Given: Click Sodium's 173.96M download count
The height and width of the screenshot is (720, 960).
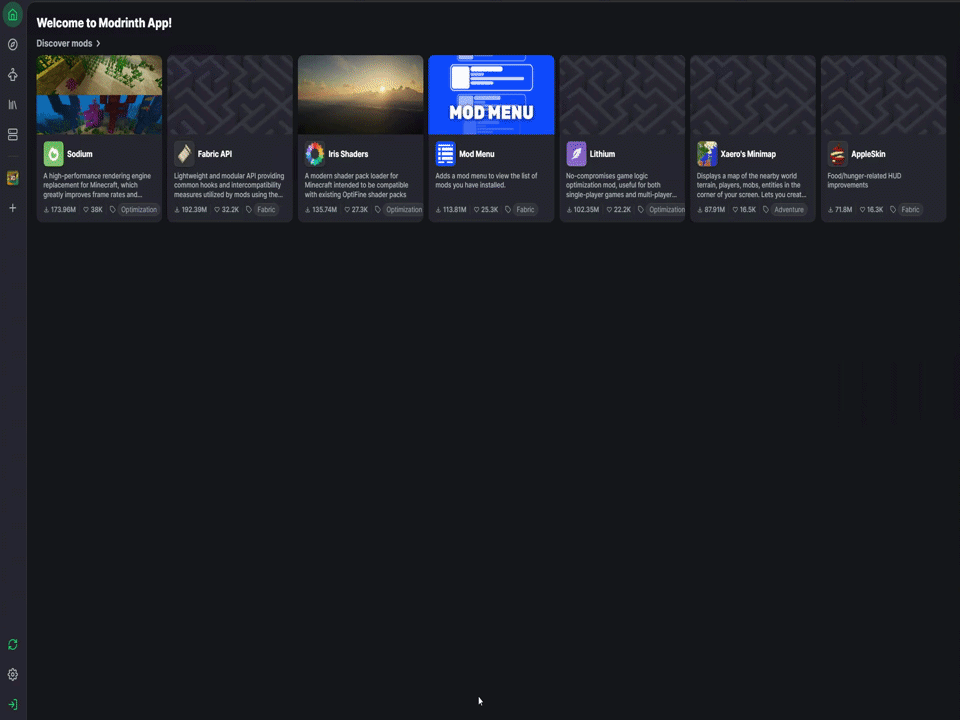Looking at the screenshot, I should click(x=59, y=209).
